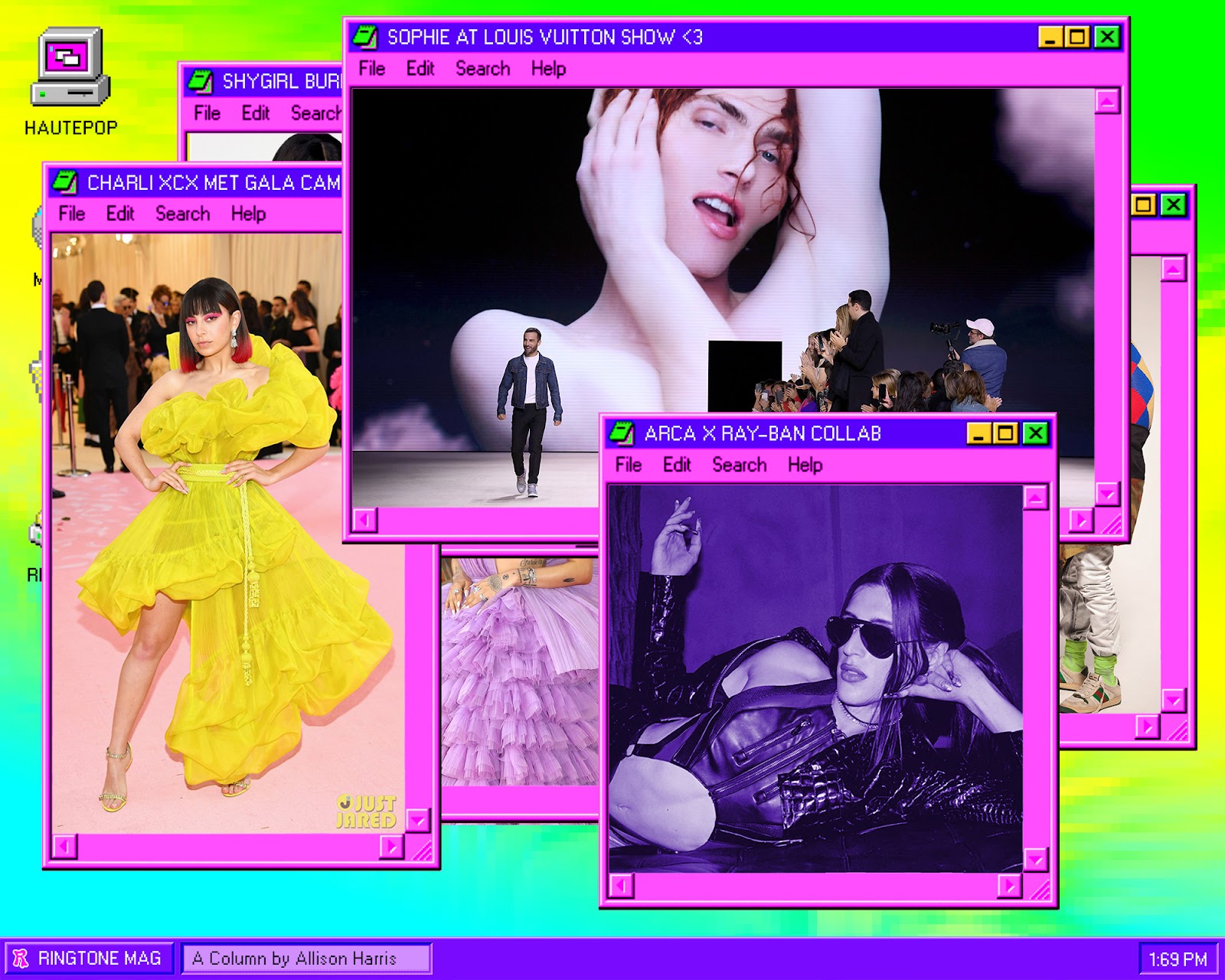This screenshot has width=1225, height=980.
Task: Click the notepad icon in the SOPHIE window title bar
Action: [364, 36]
